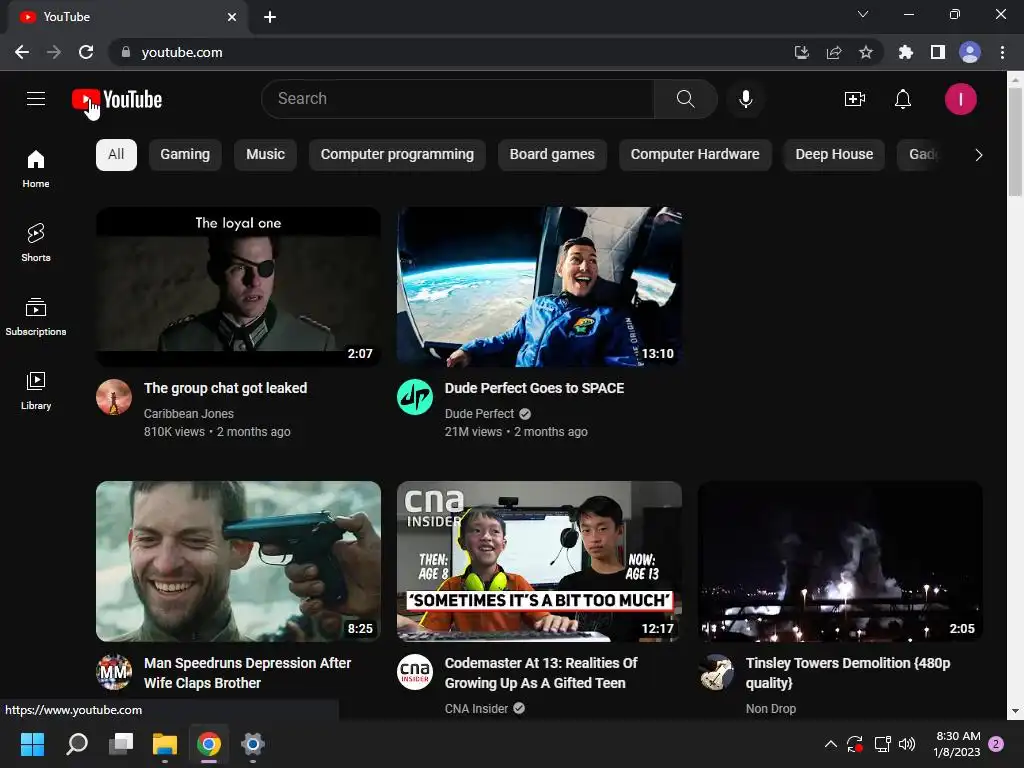Click in the YouTube Search field

click(x=458, y=99)
